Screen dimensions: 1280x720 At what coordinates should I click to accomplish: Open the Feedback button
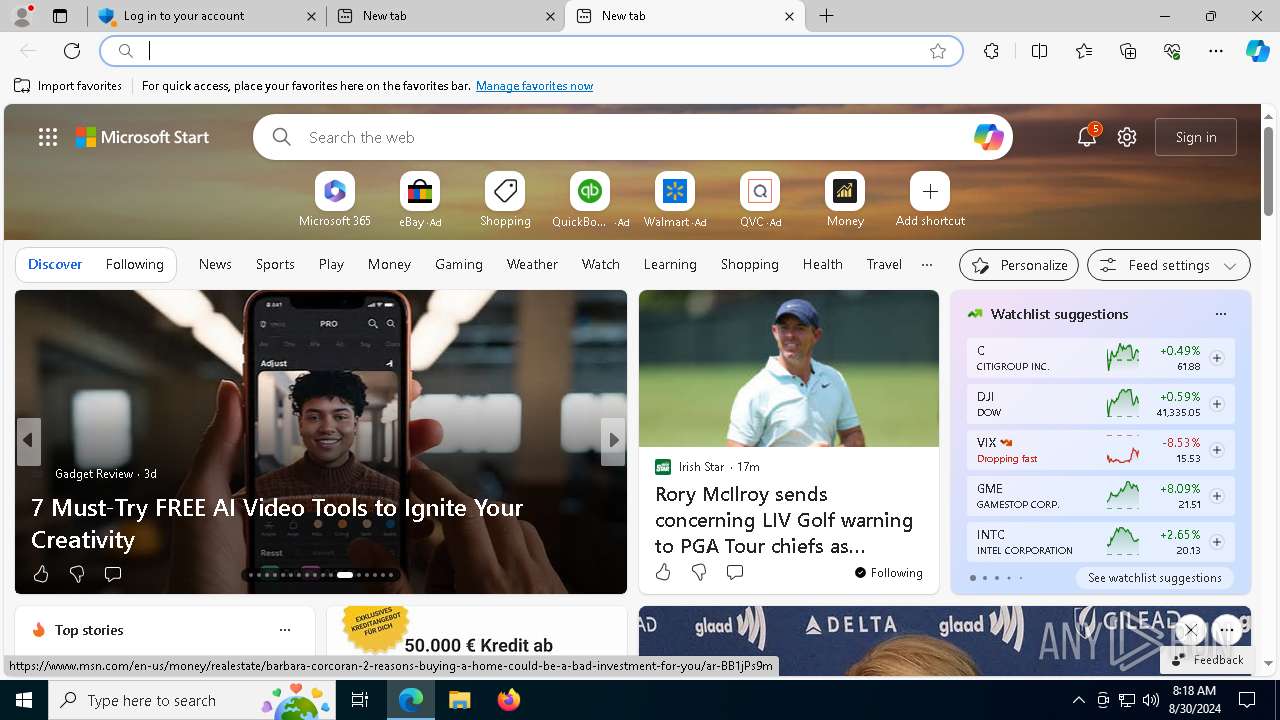1207,660
